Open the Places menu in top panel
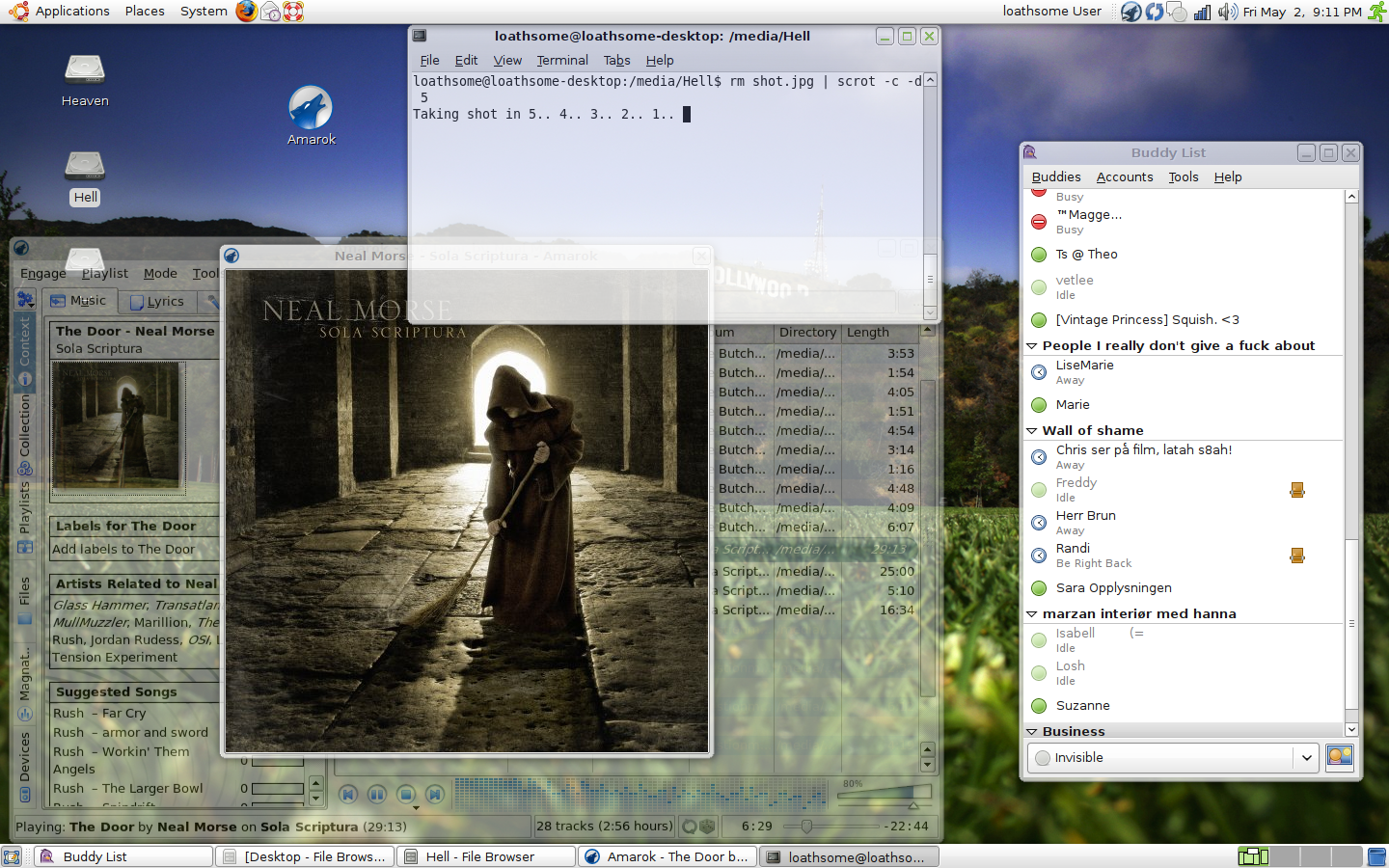1389x868 pixels. [145, 12]
